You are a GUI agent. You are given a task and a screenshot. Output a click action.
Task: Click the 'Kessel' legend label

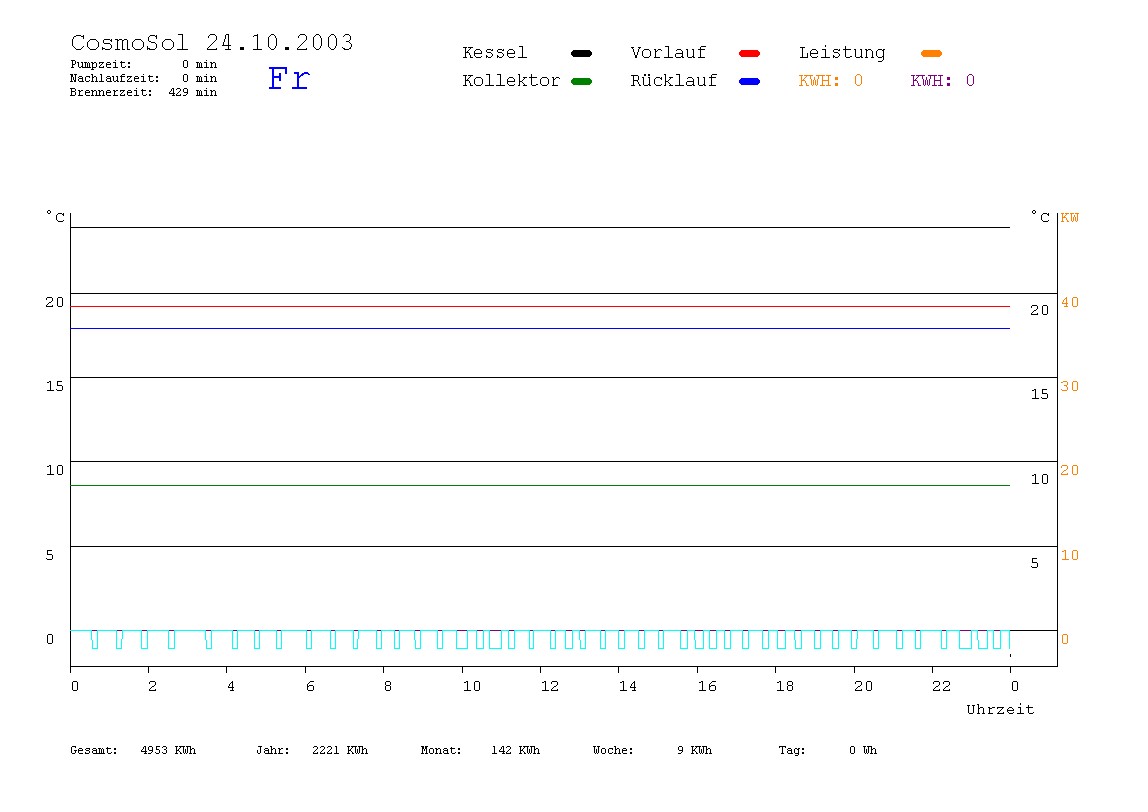coord(495,53)
